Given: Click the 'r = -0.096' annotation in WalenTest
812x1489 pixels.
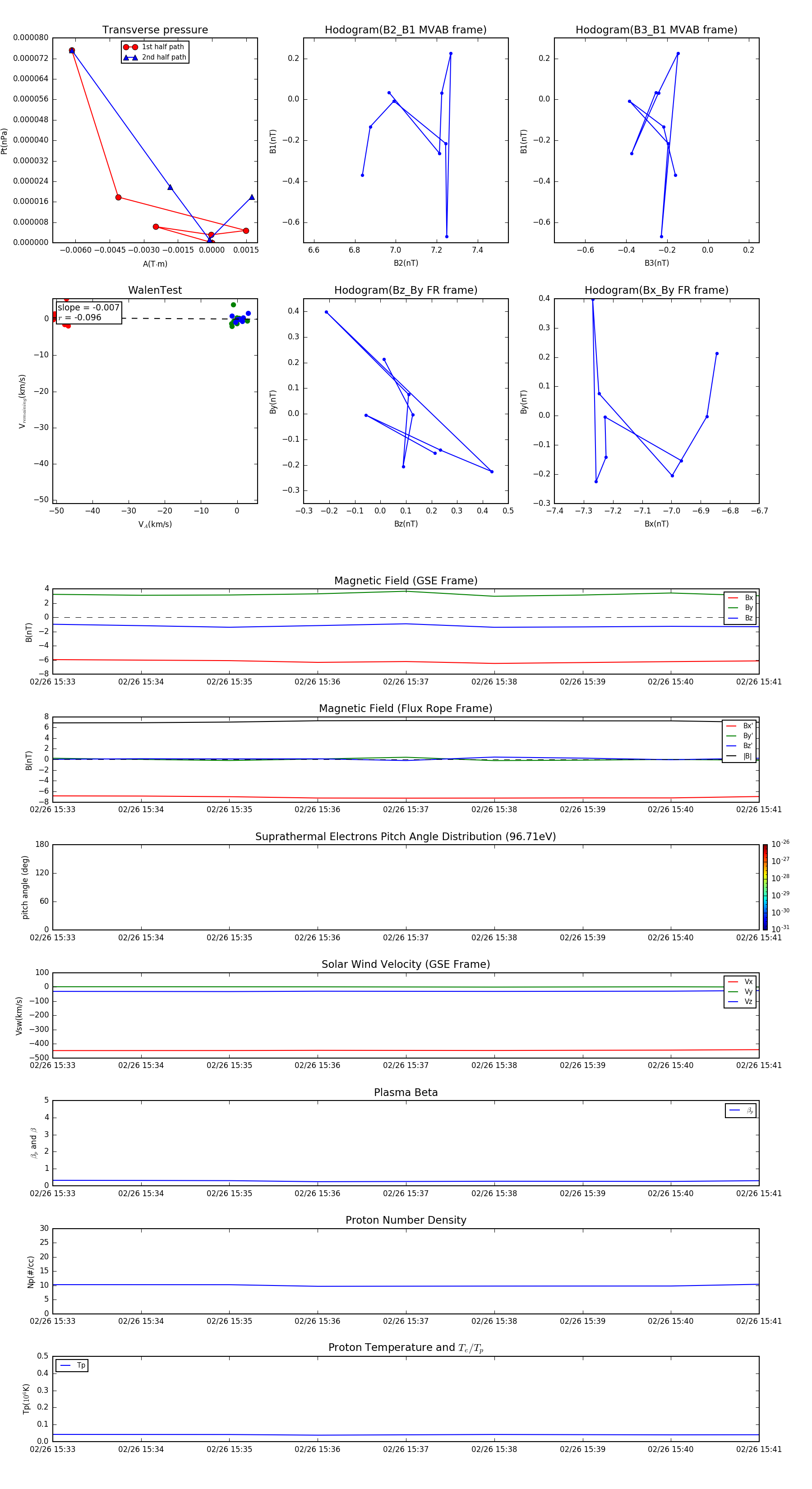Looking at the screenshot, I should tap(80, 317).
